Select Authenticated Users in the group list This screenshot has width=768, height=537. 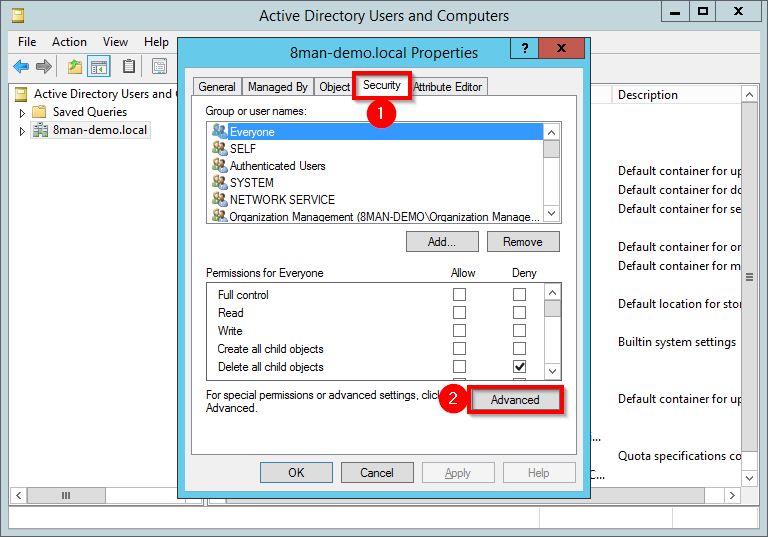click(x=277, y=166)
